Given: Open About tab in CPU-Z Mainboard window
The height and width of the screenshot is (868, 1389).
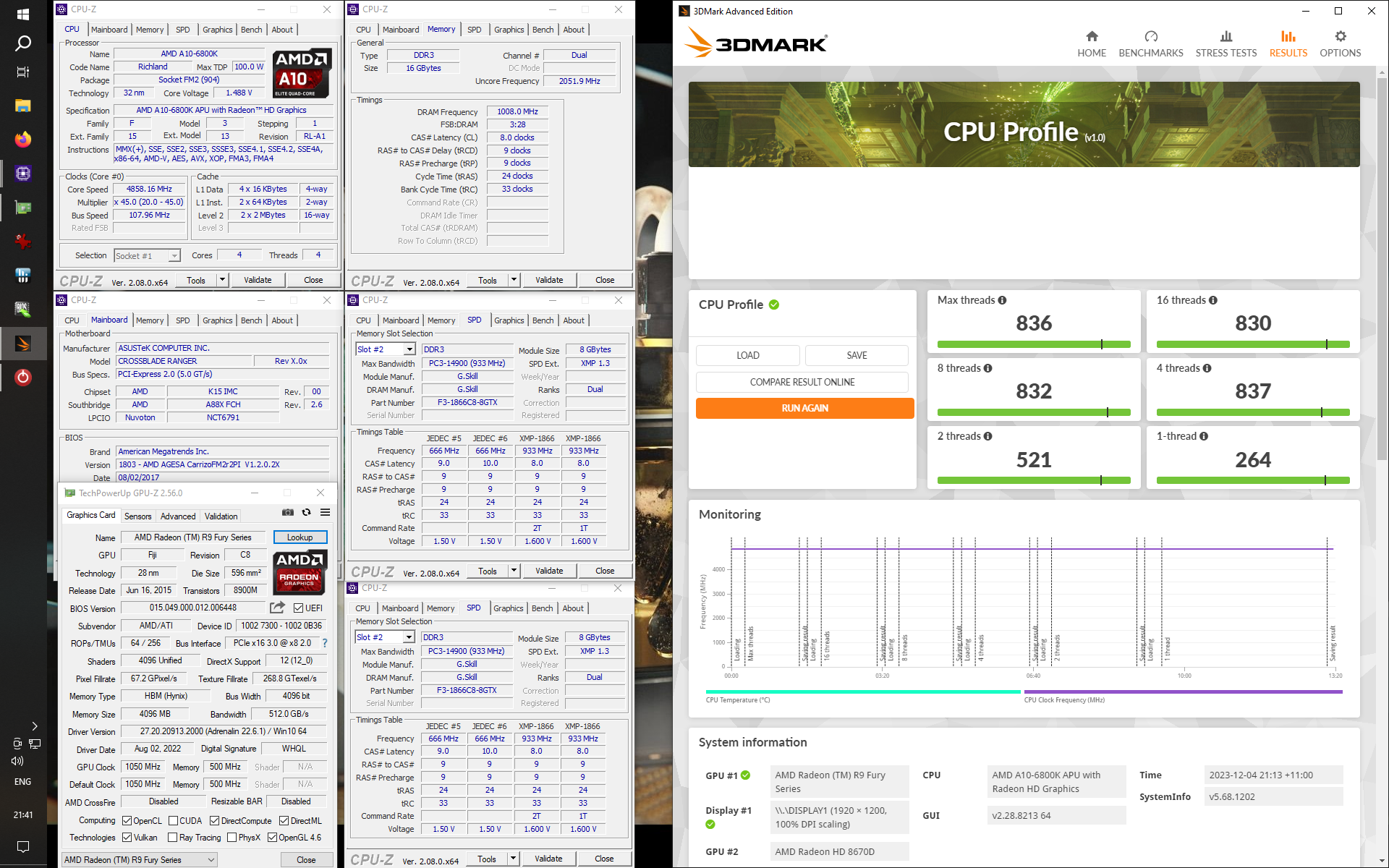Looking at the screenshot, I should [282, 320].
